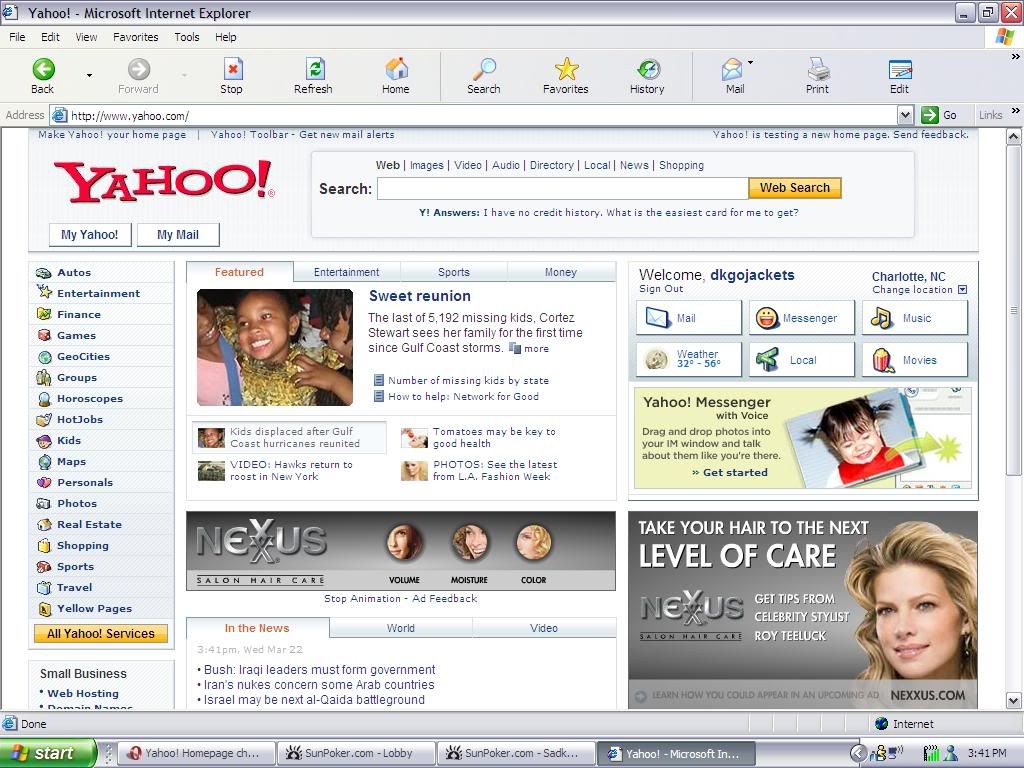This screenshot has height=768, width=1024.
Task: Open the Tools menu
Action: pyautogui.click(x=187, y=37)
